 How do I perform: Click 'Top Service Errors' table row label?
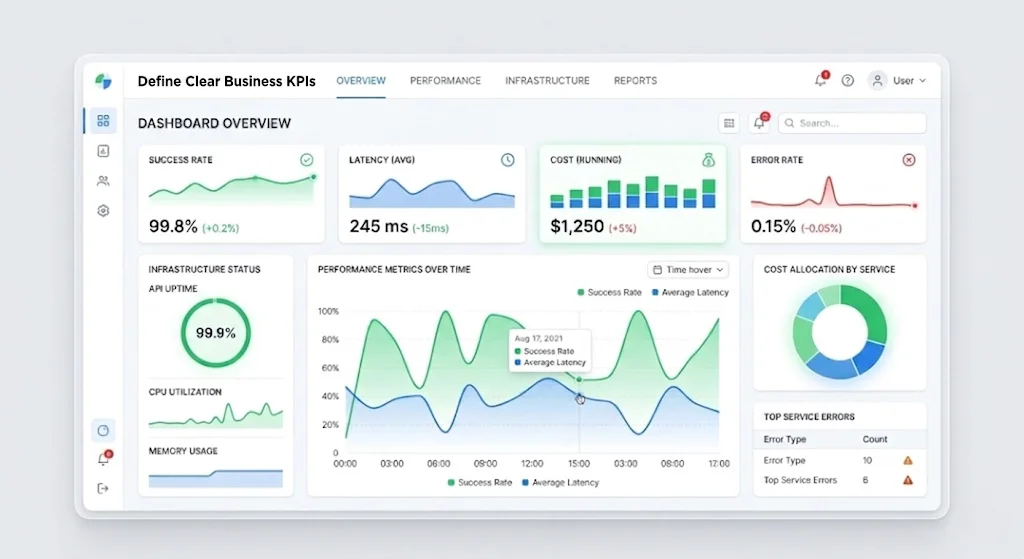[x=800, y=480]
